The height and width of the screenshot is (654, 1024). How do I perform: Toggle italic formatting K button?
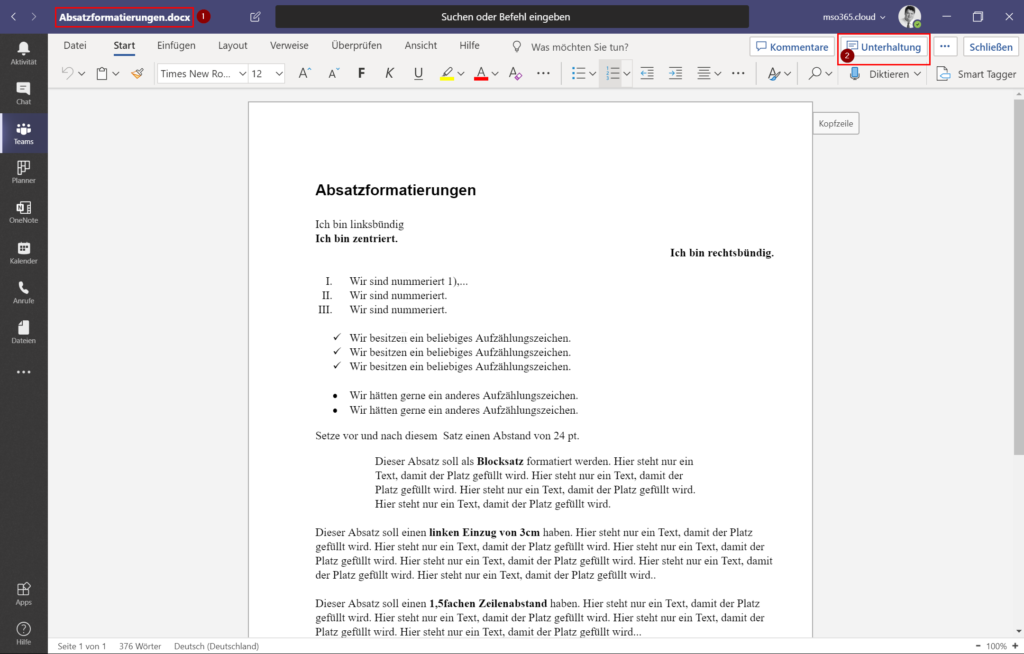(389, 73)
